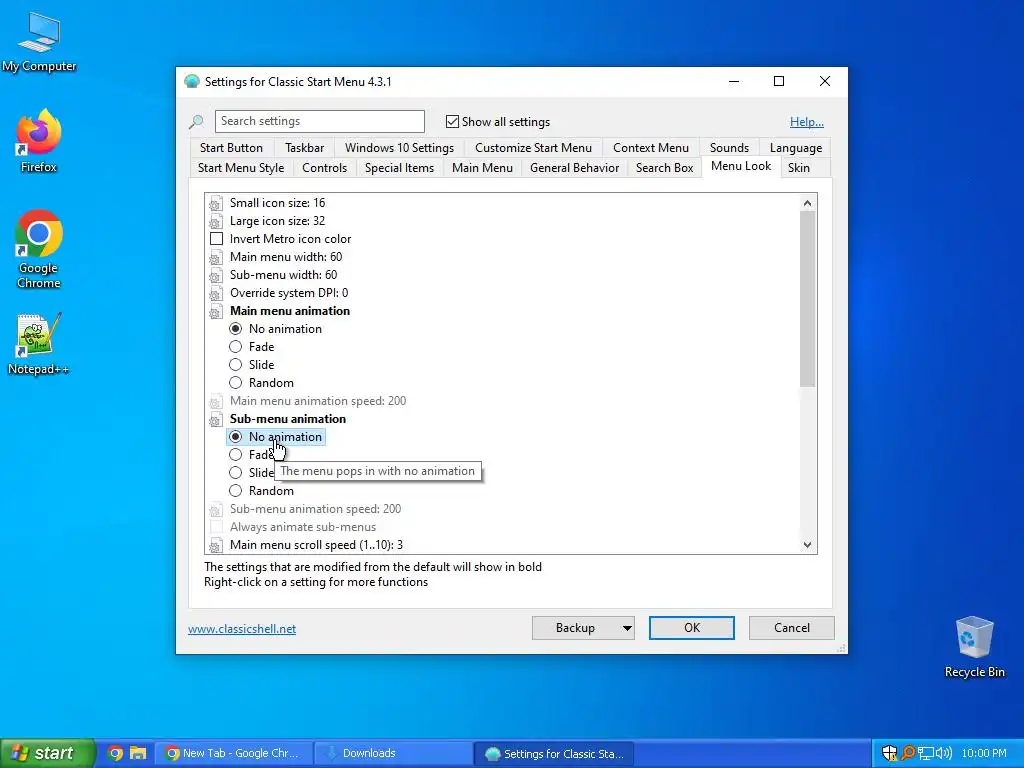Viewport: 1024px width, 768px height.
Task: Switch to the Skin tab
Action: pyautogui.click(x=798, y=168)
